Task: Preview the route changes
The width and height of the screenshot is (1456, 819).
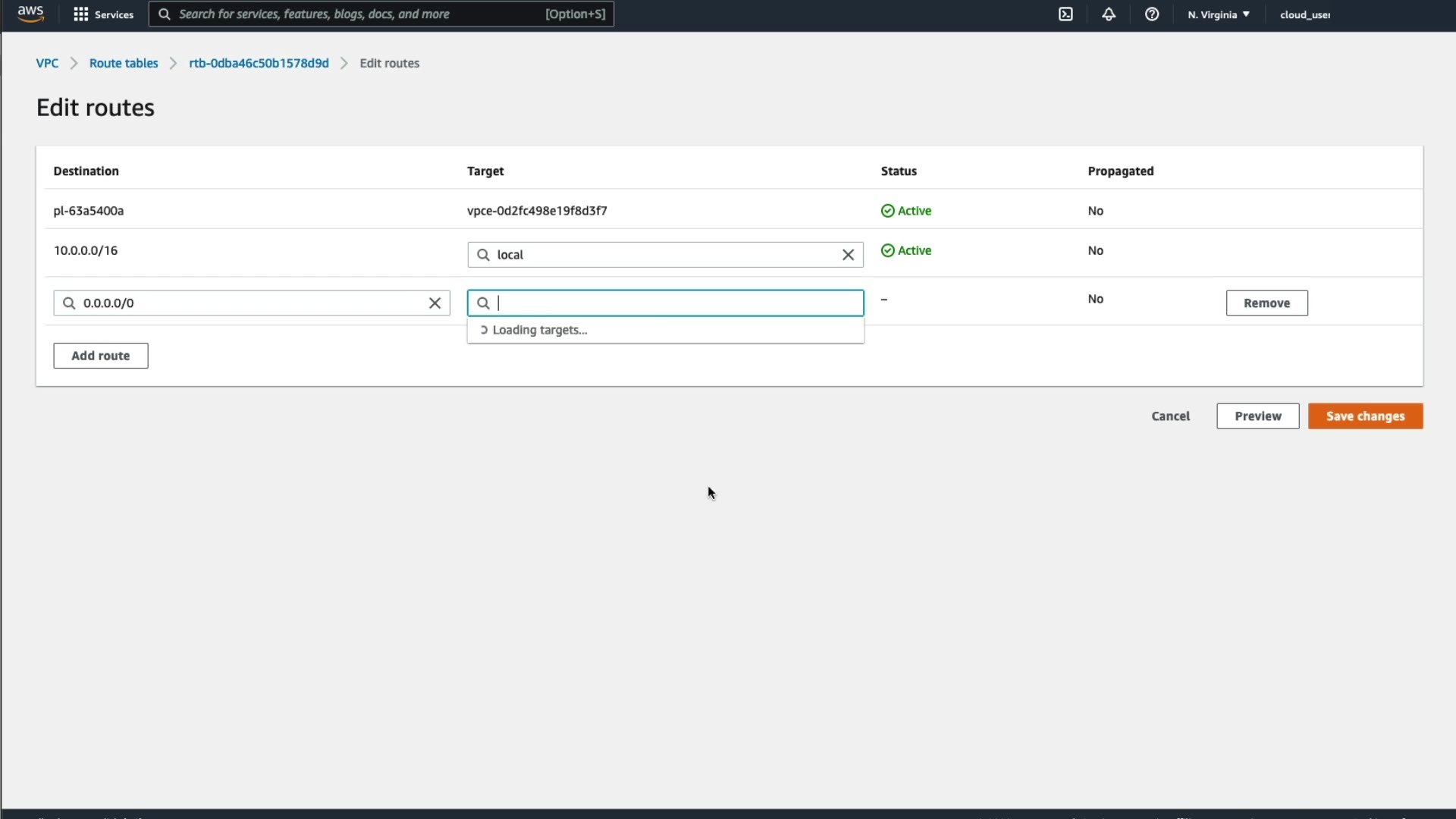Action: click(x=1257, y=416)
